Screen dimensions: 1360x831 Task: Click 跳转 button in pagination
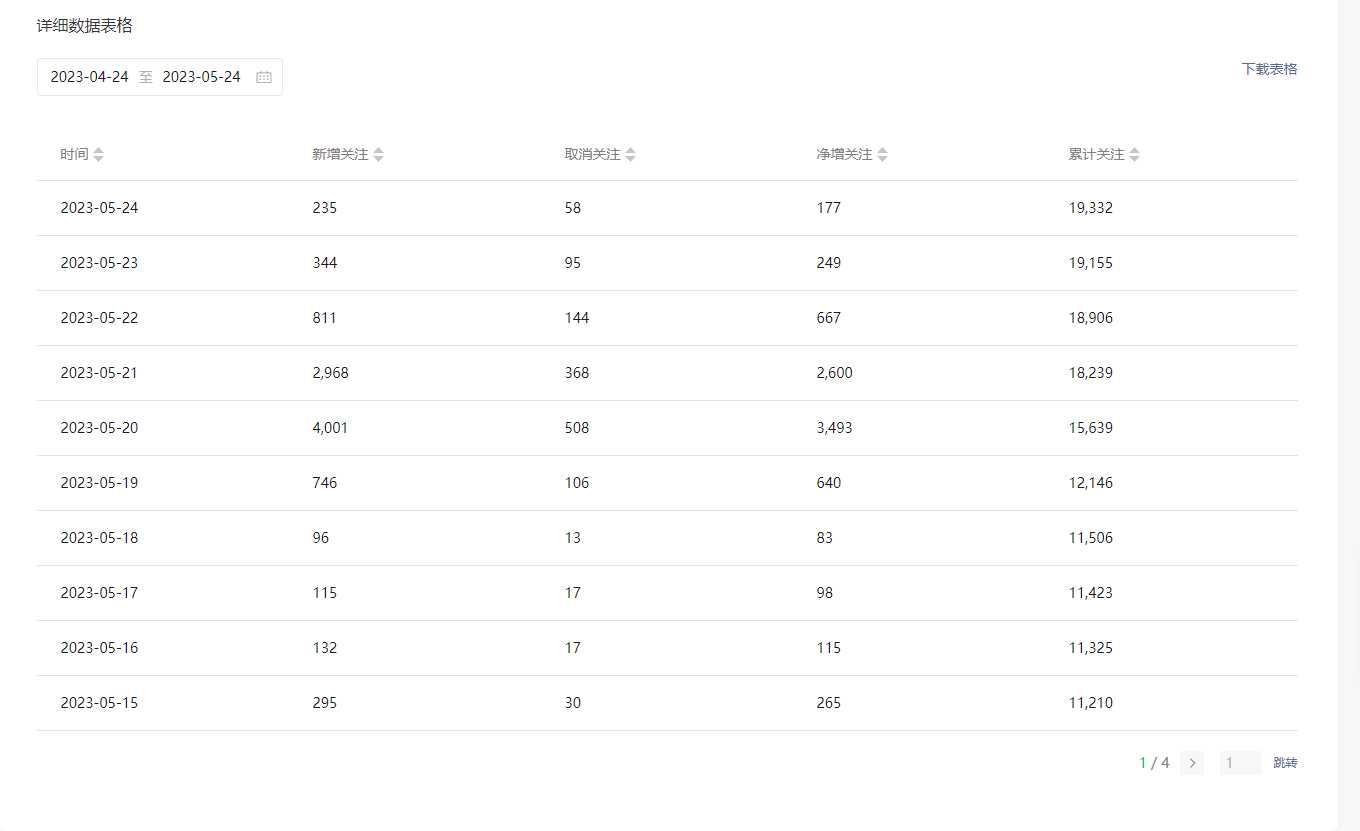click(x=1285, y=763)
